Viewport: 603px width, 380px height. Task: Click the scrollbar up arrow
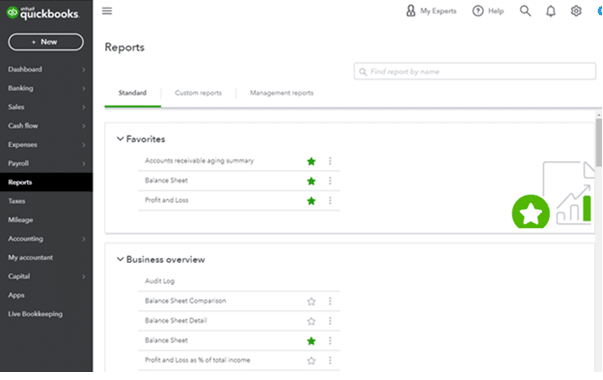coord(598,115)
